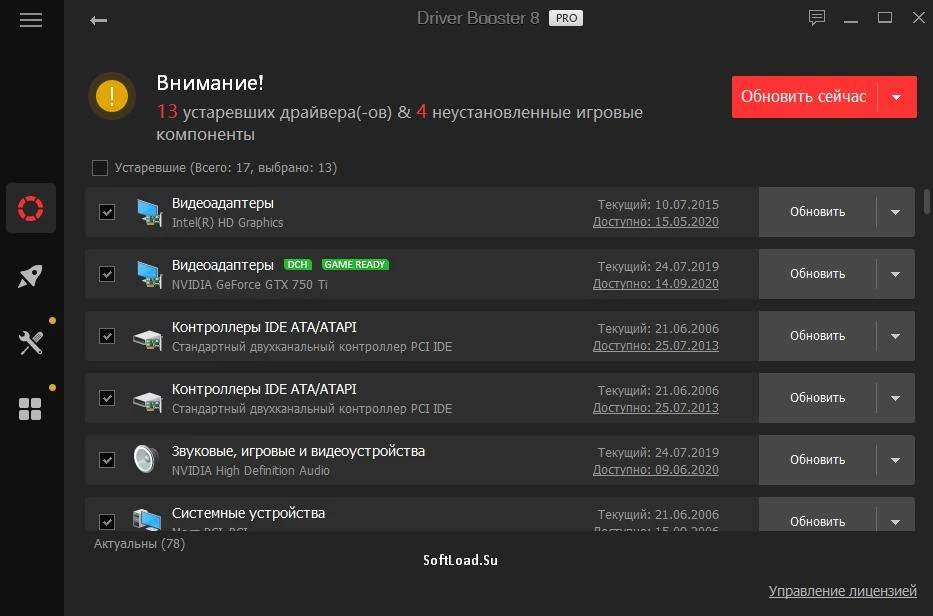This screenshot has height=616, width=933.
Task: Uncheck the NVIDIA GeForce GTX 750 Ti driver
Action: [x=107, y=274]
